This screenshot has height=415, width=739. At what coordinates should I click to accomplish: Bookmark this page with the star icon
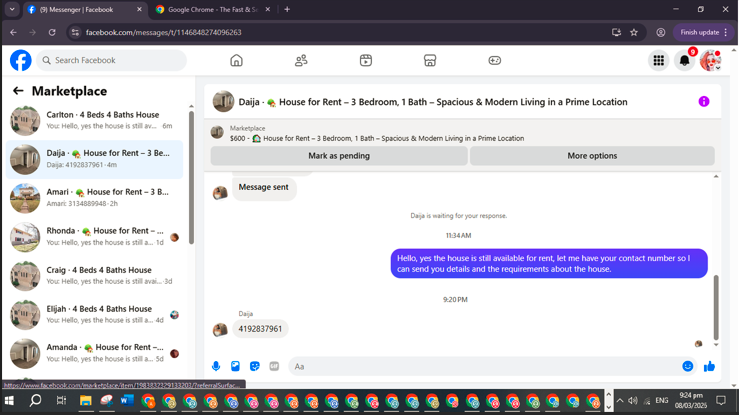coord(634,33)
